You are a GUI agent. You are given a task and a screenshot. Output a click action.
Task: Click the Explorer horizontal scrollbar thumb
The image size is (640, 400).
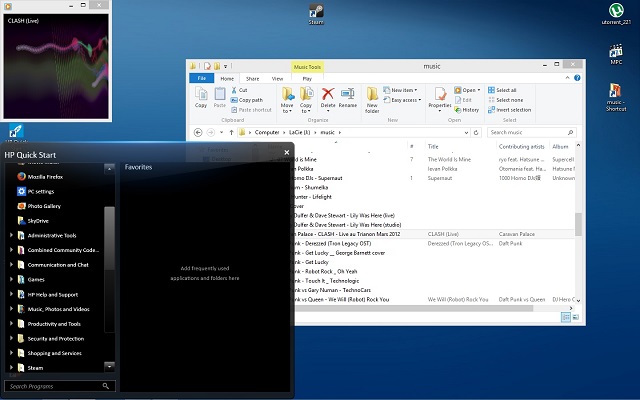413,308
